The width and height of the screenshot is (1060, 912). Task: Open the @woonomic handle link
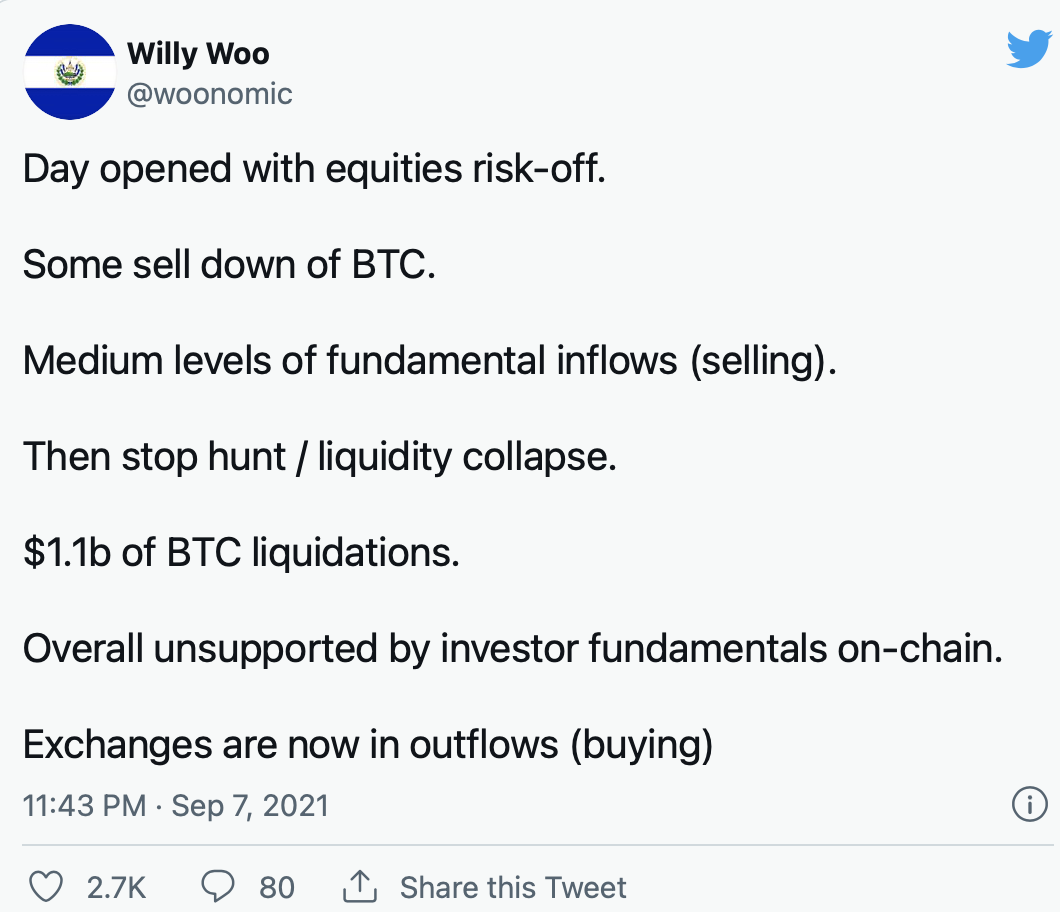tap(210, 94)
